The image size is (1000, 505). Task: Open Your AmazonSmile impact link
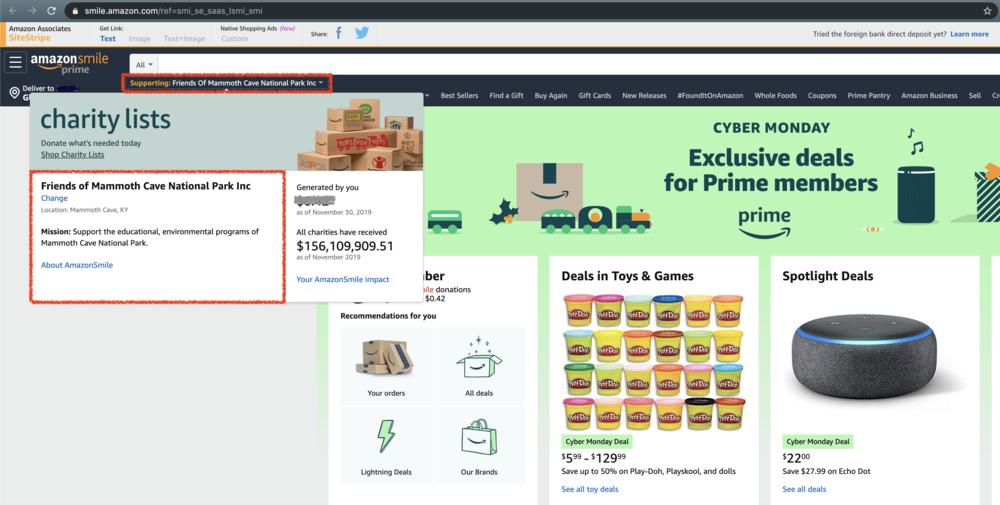coord(343,279)
